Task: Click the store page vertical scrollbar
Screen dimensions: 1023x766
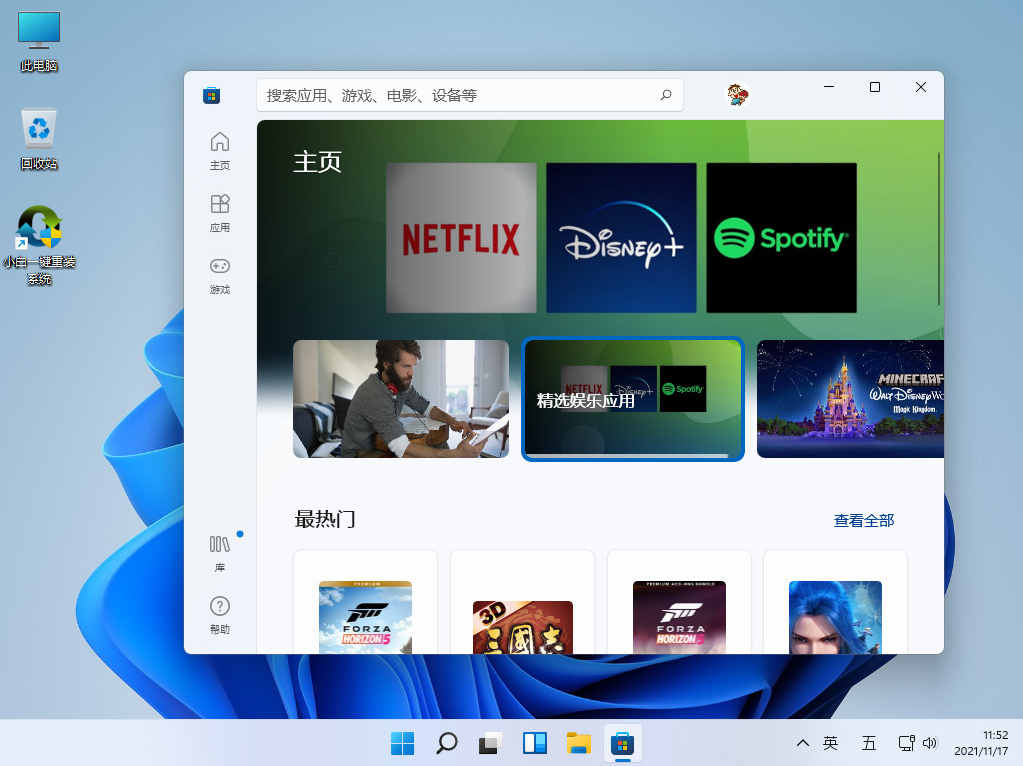Action: [x=939, y=228]
